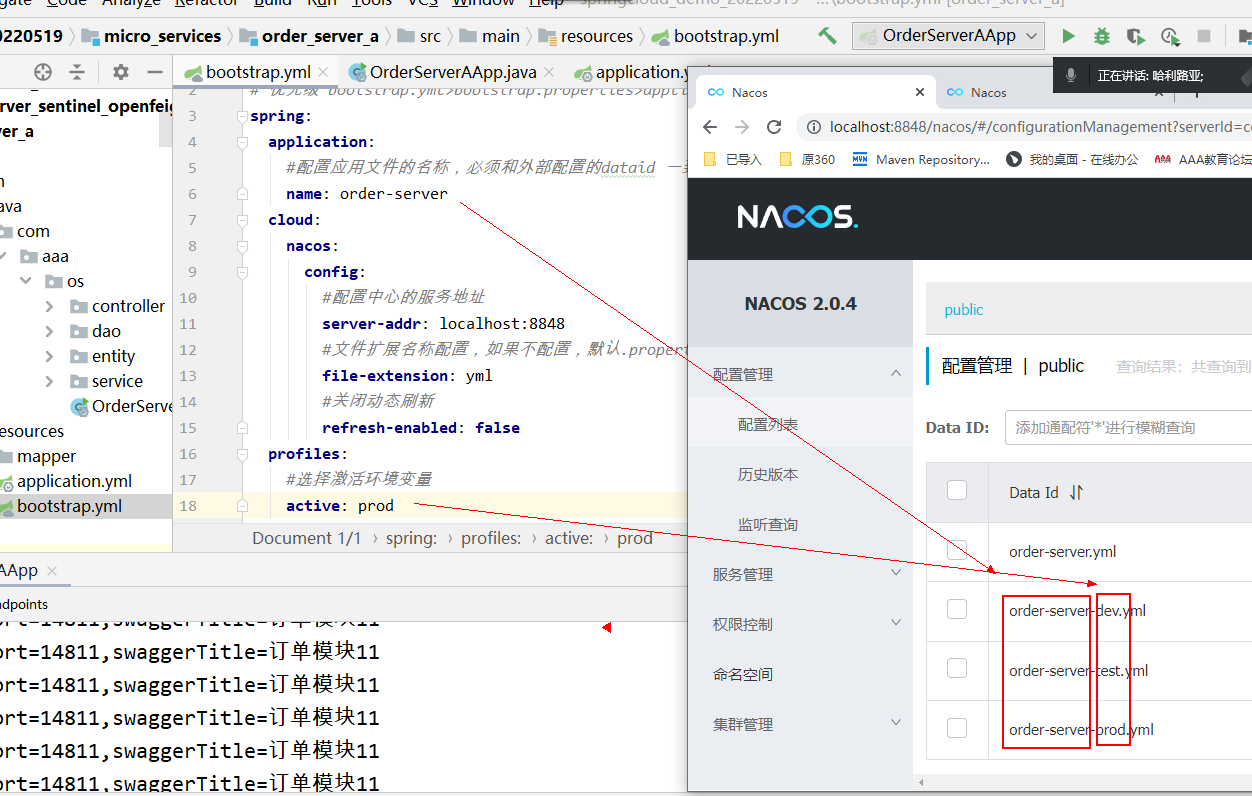Viewport: 1252px width, 796px height.
Task: Select the public namespace link
Action: point(964,310)
